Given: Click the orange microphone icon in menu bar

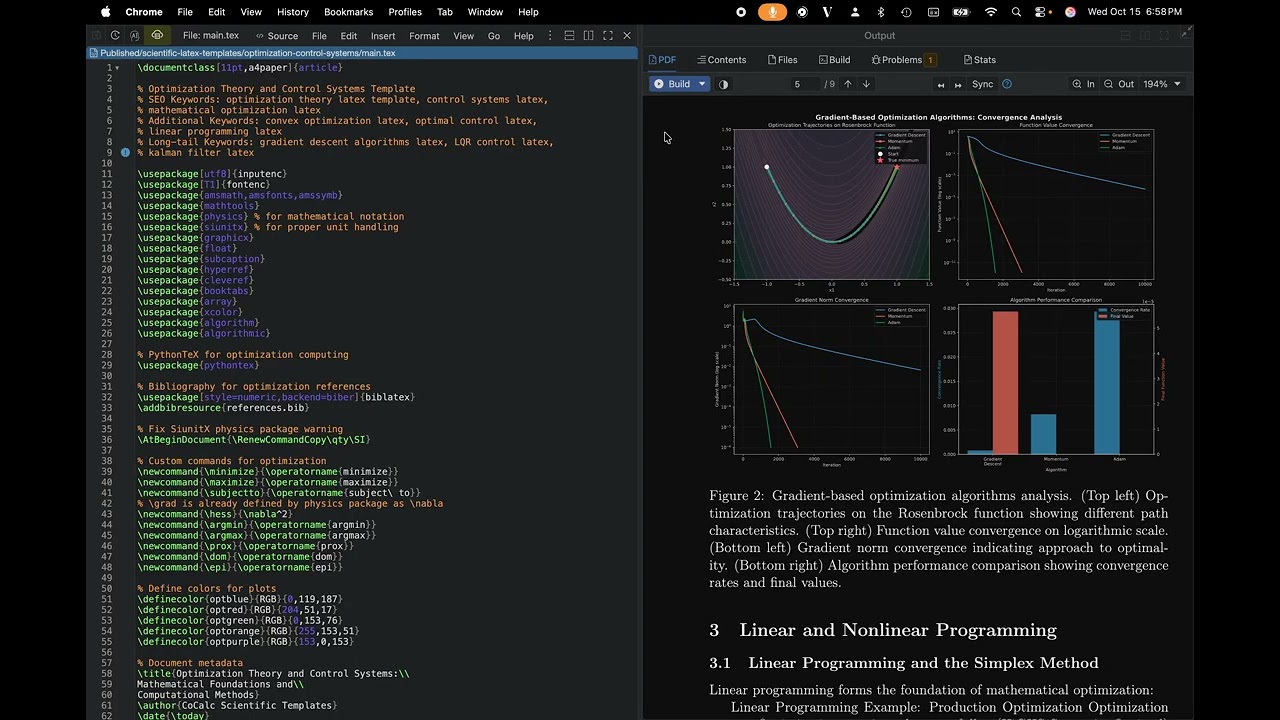Looking at the screenshot, I should pyautogui.click(x=771, y=12).
